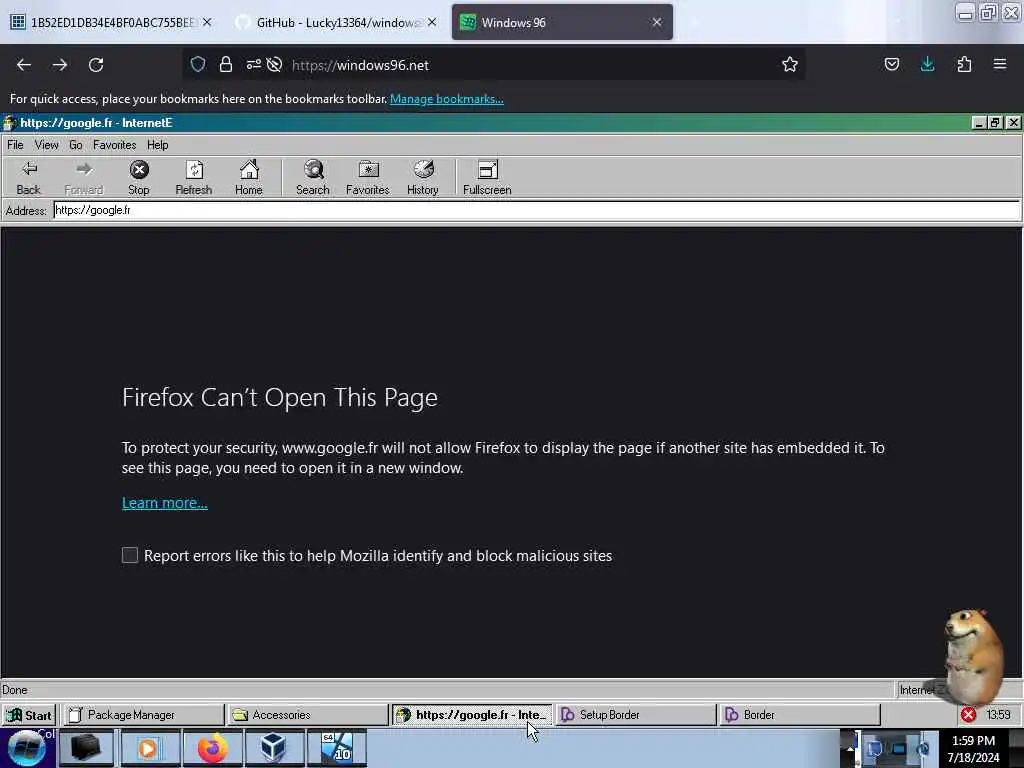Click the Firefox Can't Open This Page heading
The image size is (1024, 768).
coord(280,397)
